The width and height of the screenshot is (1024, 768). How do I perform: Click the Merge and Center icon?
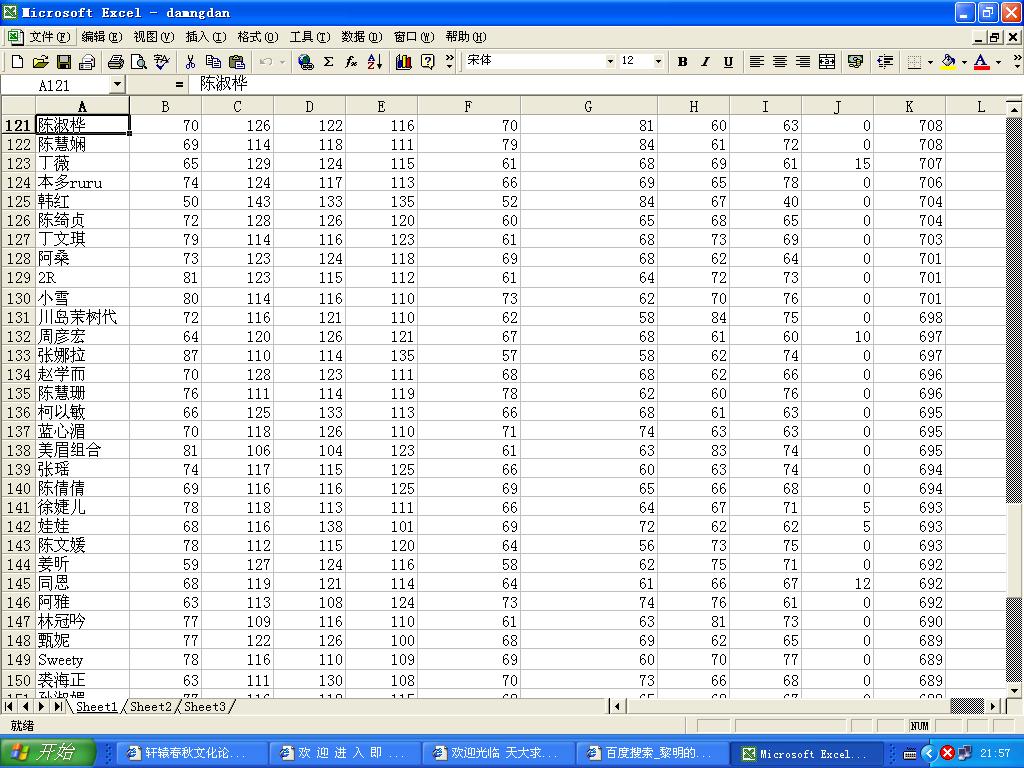pyautogui.click(x=827, y=62)
